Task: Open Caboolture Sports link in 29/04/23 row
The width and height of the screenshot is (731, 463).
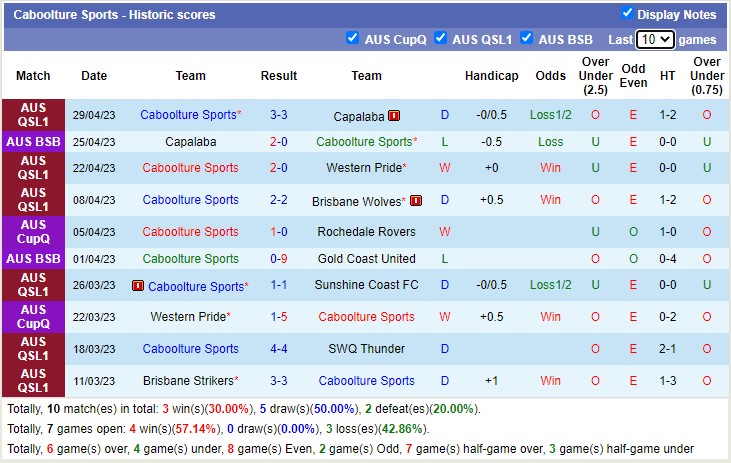Action: pyautogui.click(x=188, y=115)
